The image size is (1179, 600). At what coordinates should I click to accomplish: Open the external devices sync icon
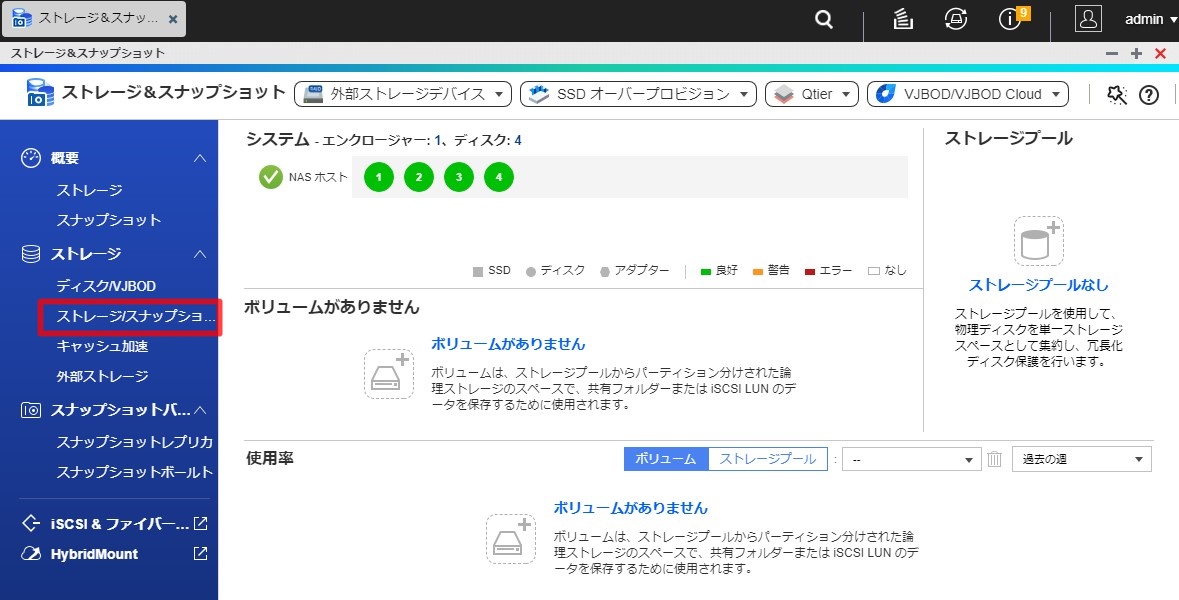point(956,20)
